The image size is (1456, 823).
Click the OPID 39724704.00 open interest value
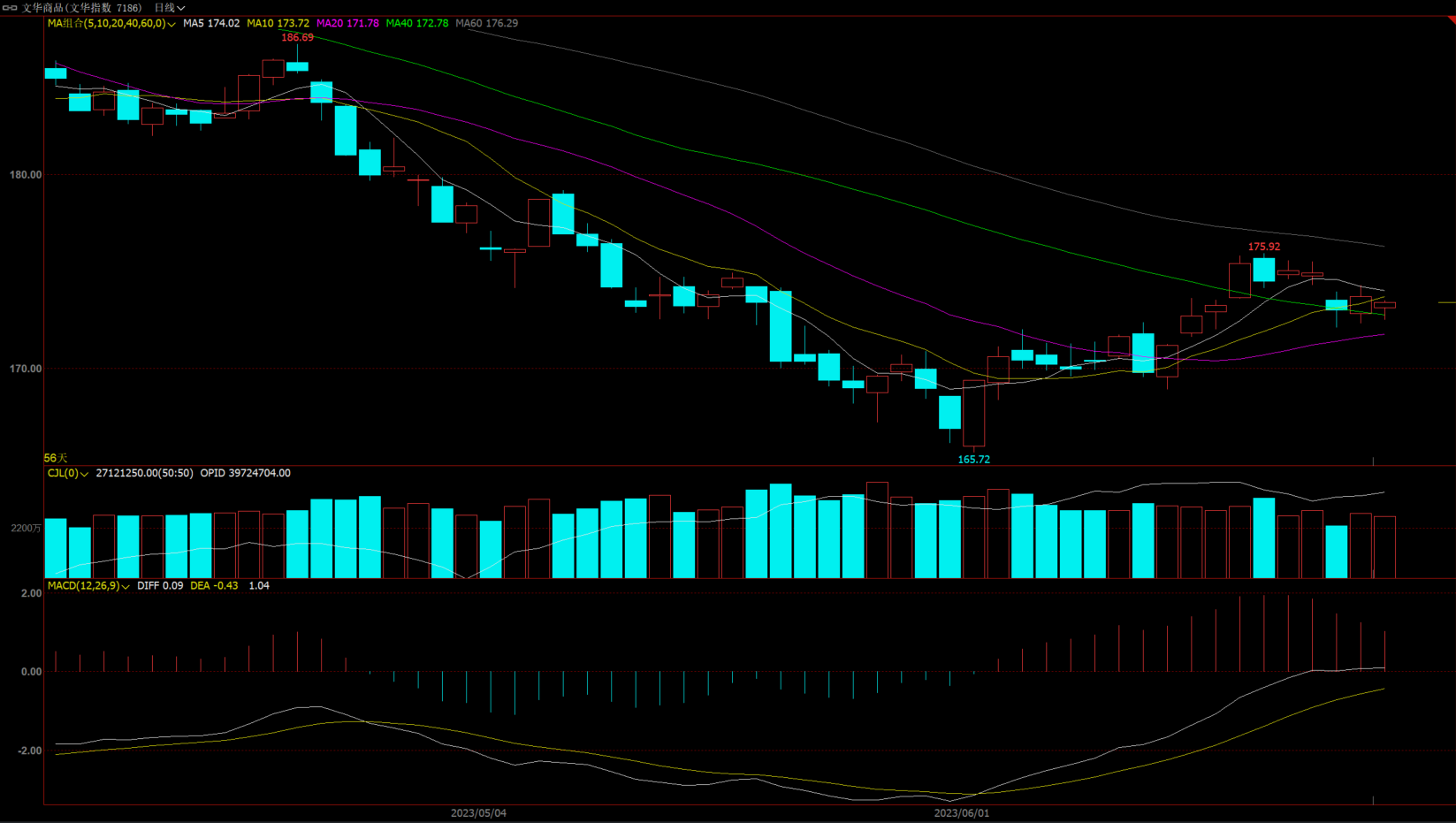[245, 474]
